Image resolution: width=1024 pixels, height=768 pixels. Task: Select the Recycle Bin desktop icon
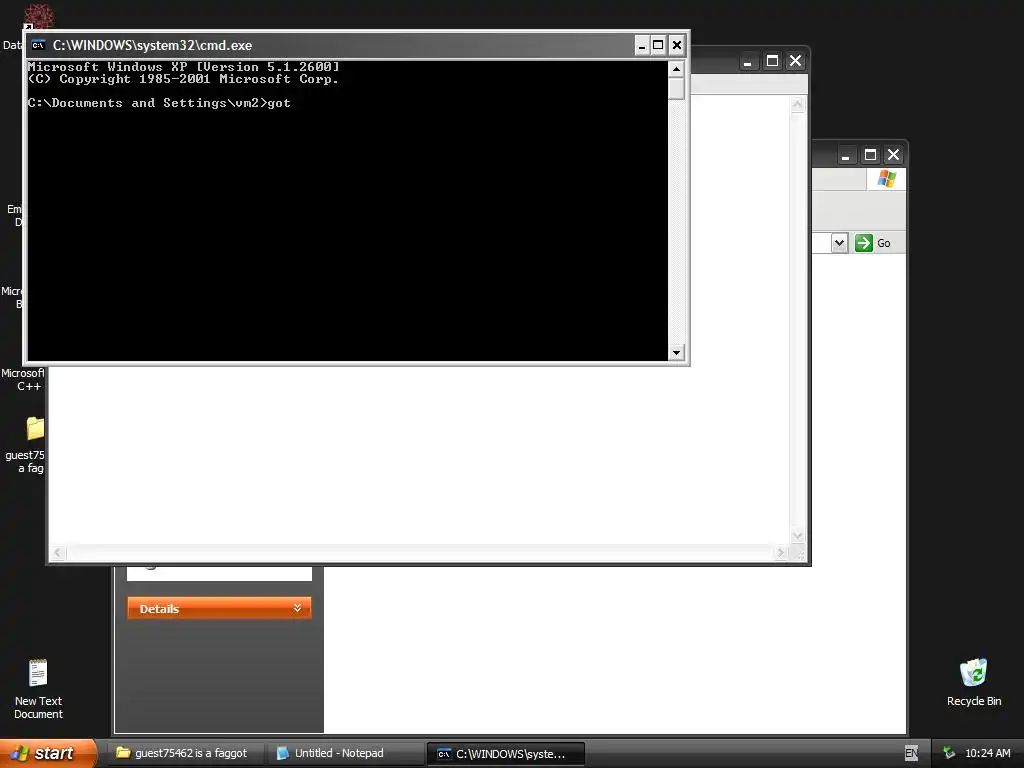pyautogui.click(x=973, y=682)
